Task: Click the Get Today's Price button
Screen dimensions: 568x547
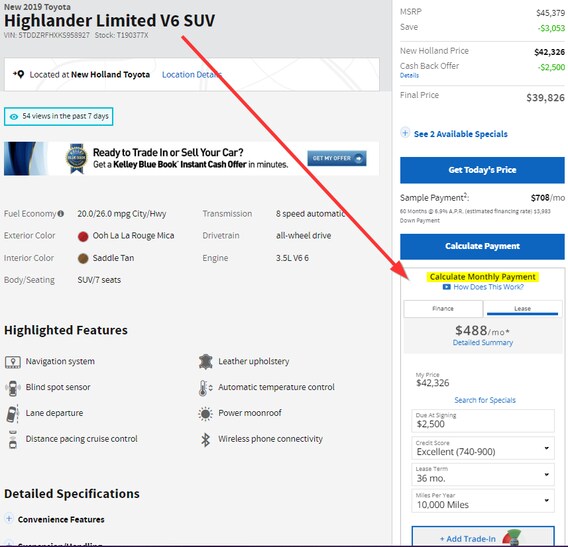Action: pos(482,170)
